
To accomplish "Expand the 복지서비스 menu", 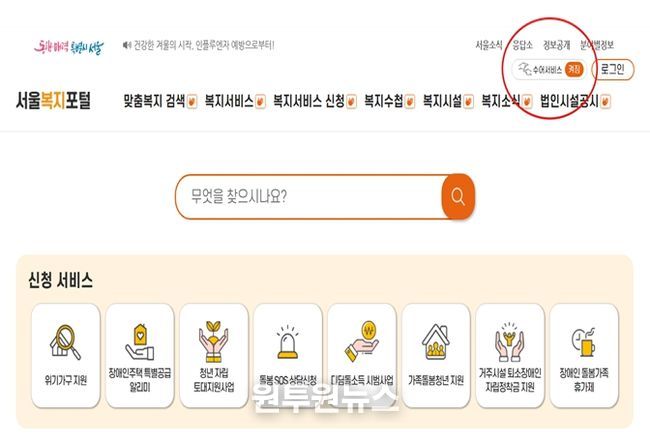I will click(229, 101).
